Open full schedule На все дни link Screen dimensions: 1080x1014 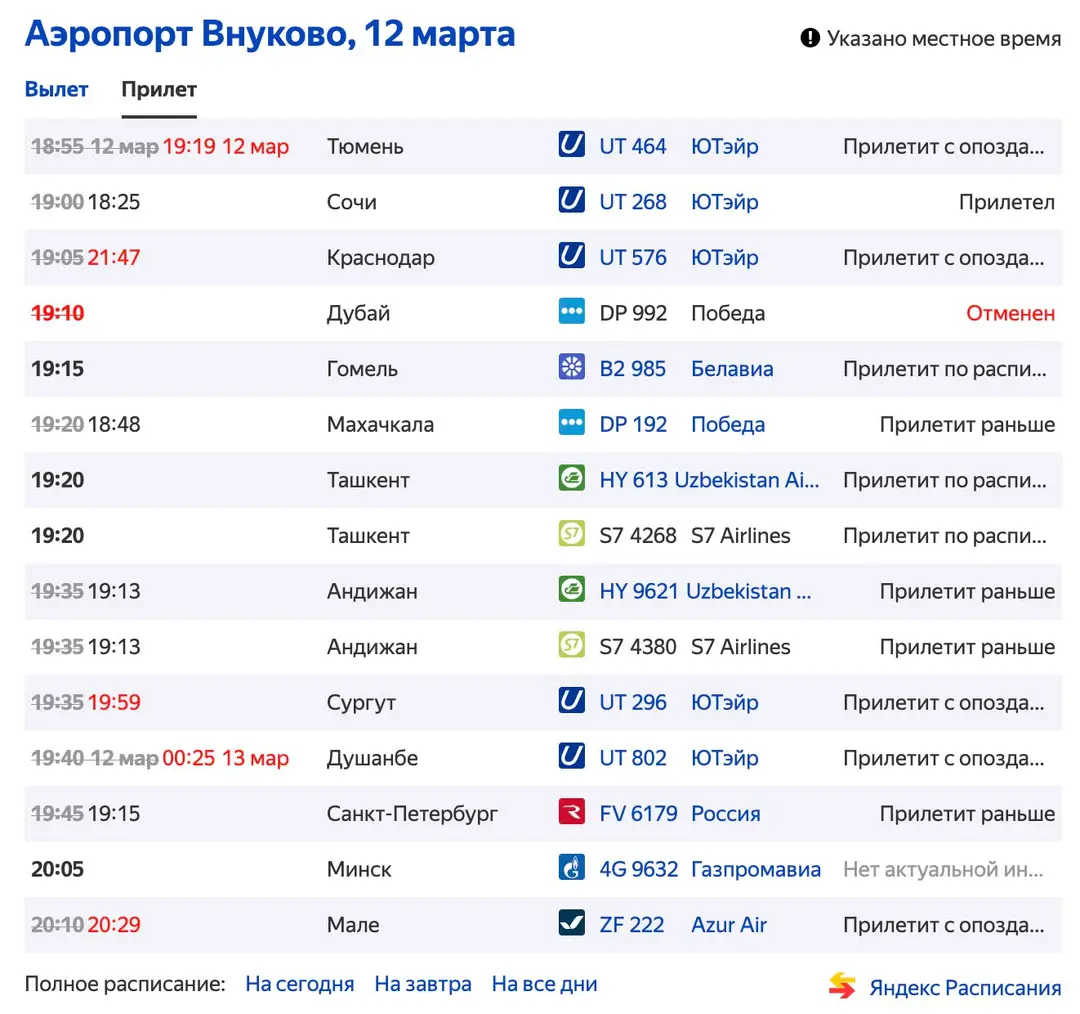[x=544, y=984]
